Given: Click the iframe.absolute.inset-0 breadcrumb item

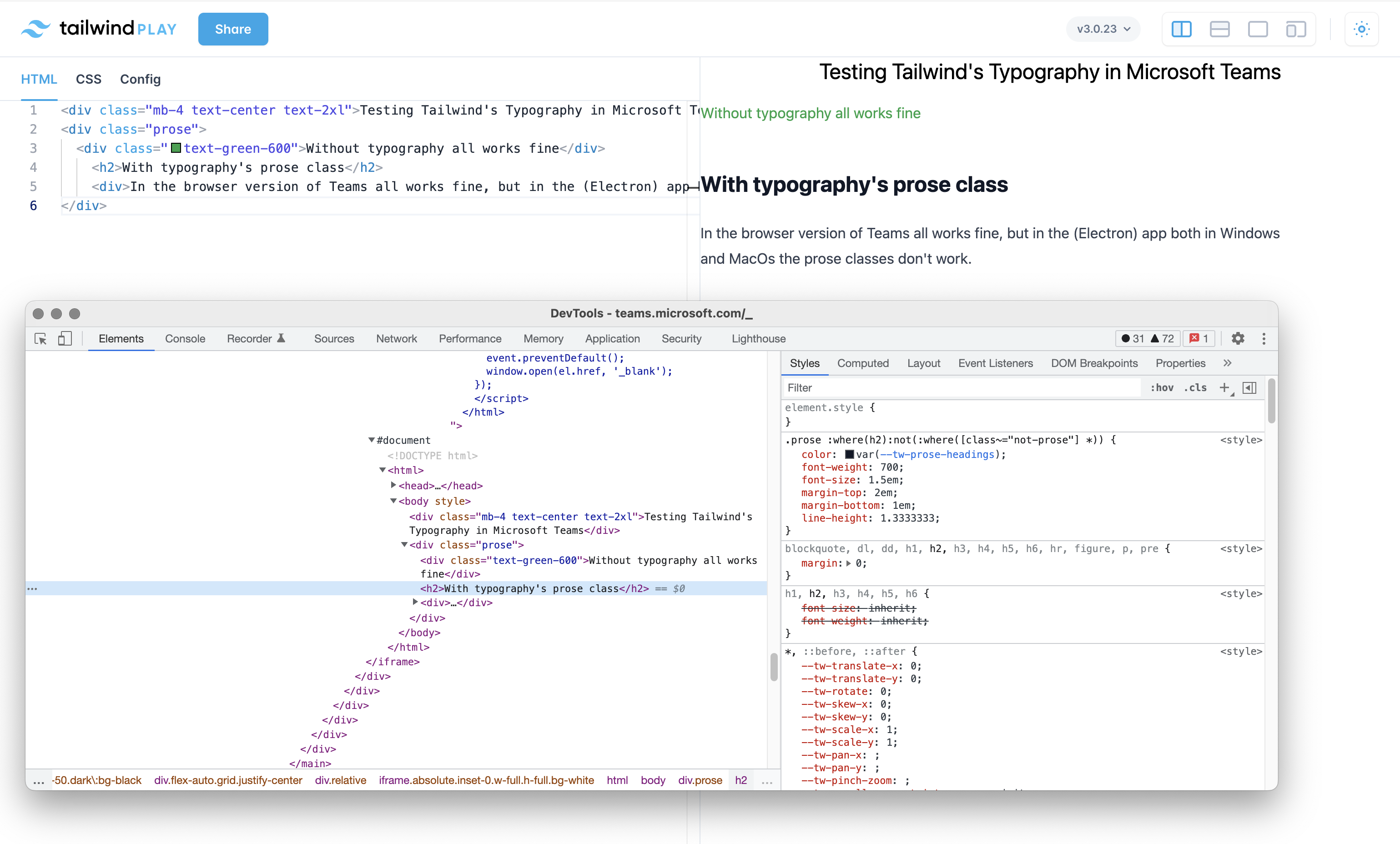Looking at the screenshot, I should point(486,780).
